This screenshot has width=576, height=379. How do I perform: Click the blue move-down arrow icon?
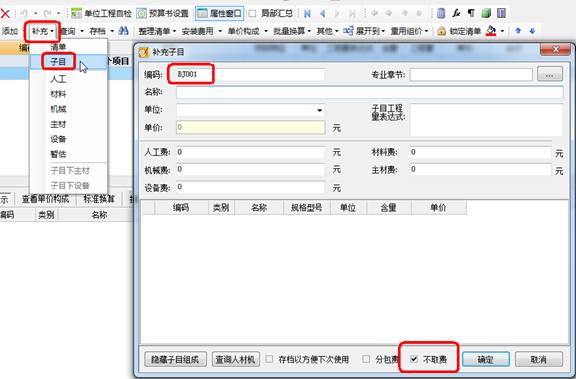tap(532, 31)
